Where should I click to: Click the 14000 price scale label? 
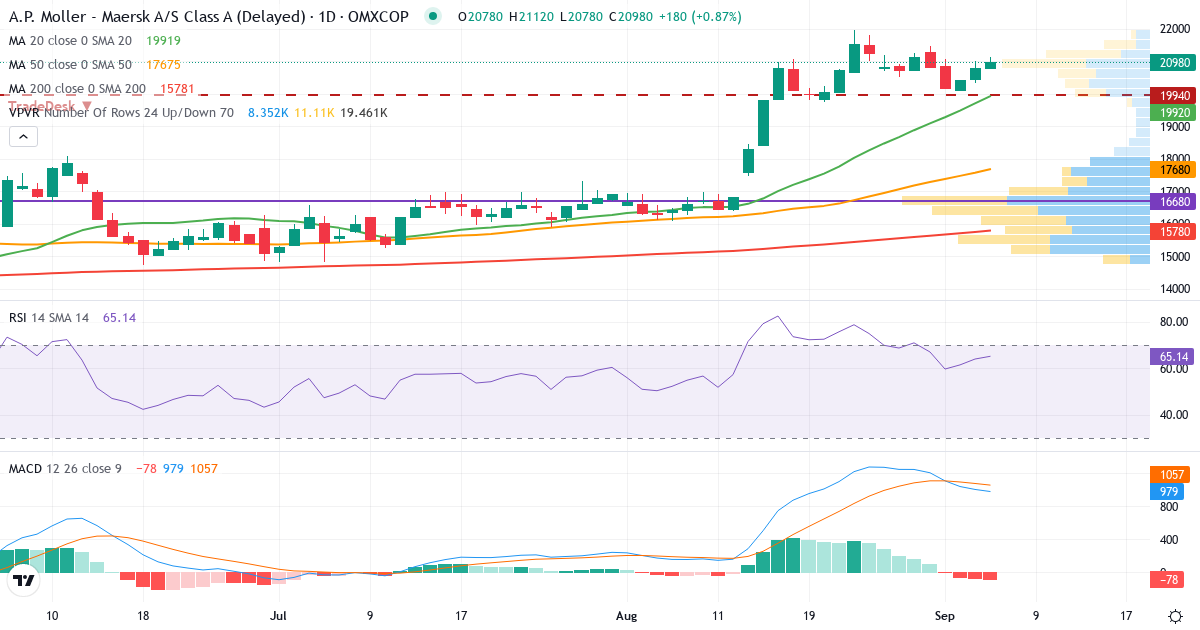(x=1176, y=288)
